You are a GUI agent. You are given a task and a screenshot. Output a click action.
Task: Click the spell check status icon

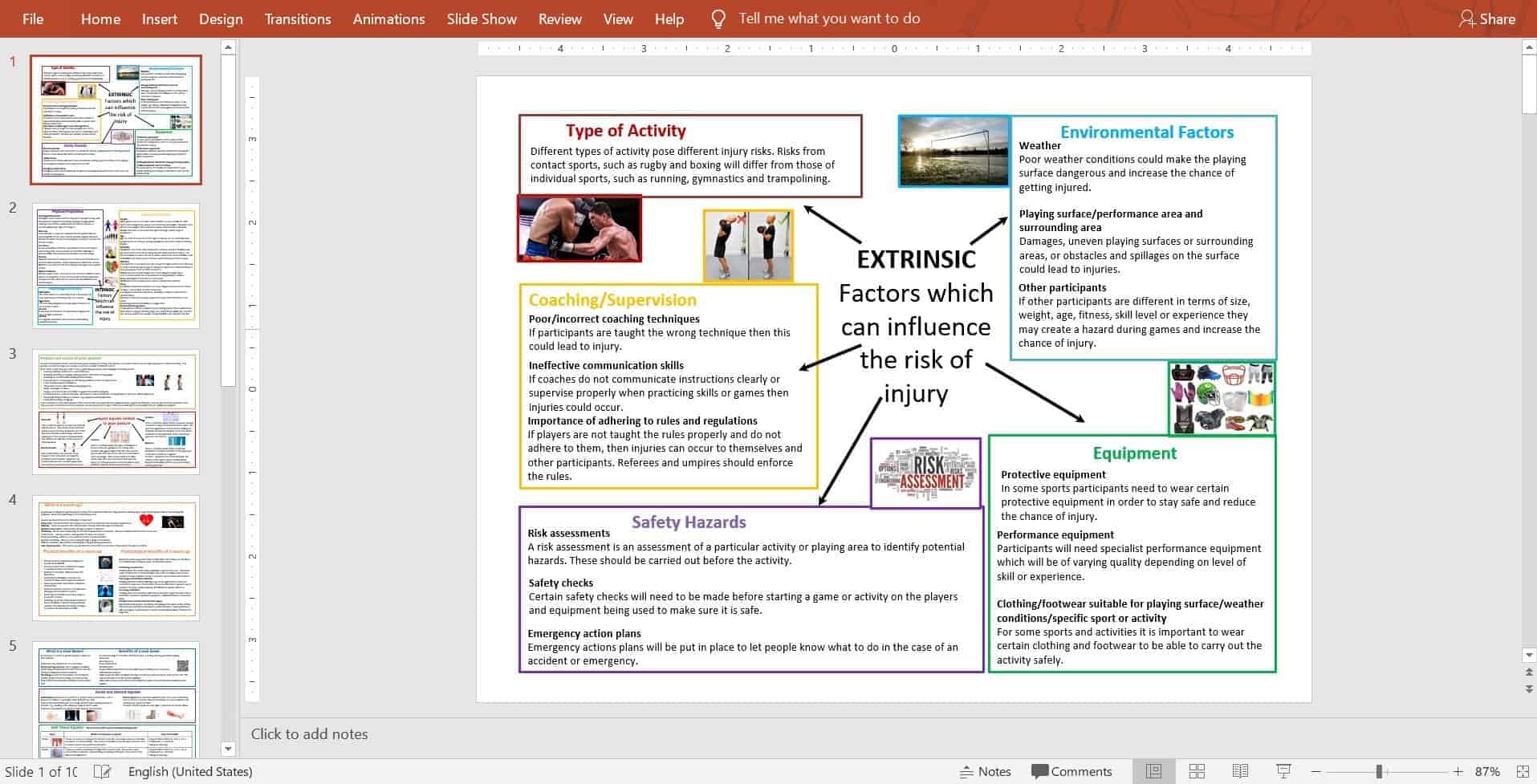[x=103, y=771]
